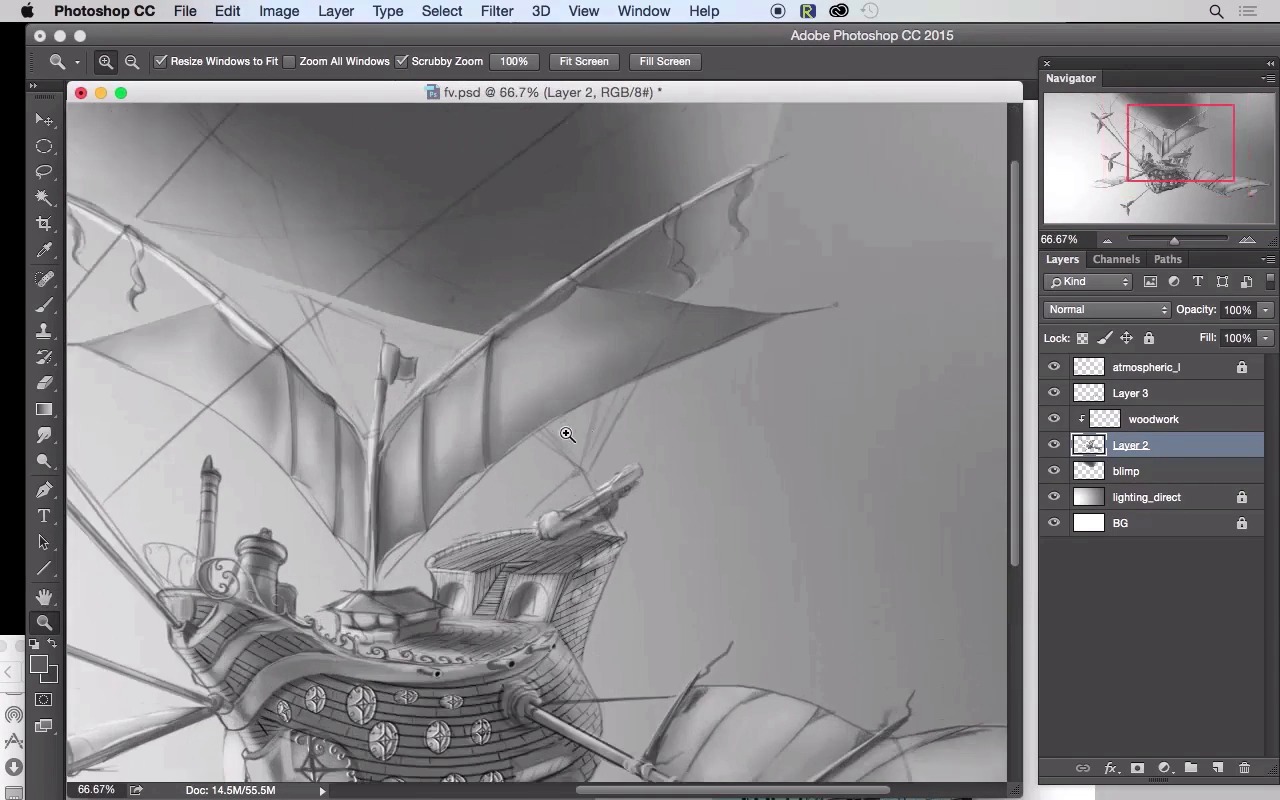Open the Filter menu
Image resolution: width=1280 pixels, height=800 pixels.
496,11
